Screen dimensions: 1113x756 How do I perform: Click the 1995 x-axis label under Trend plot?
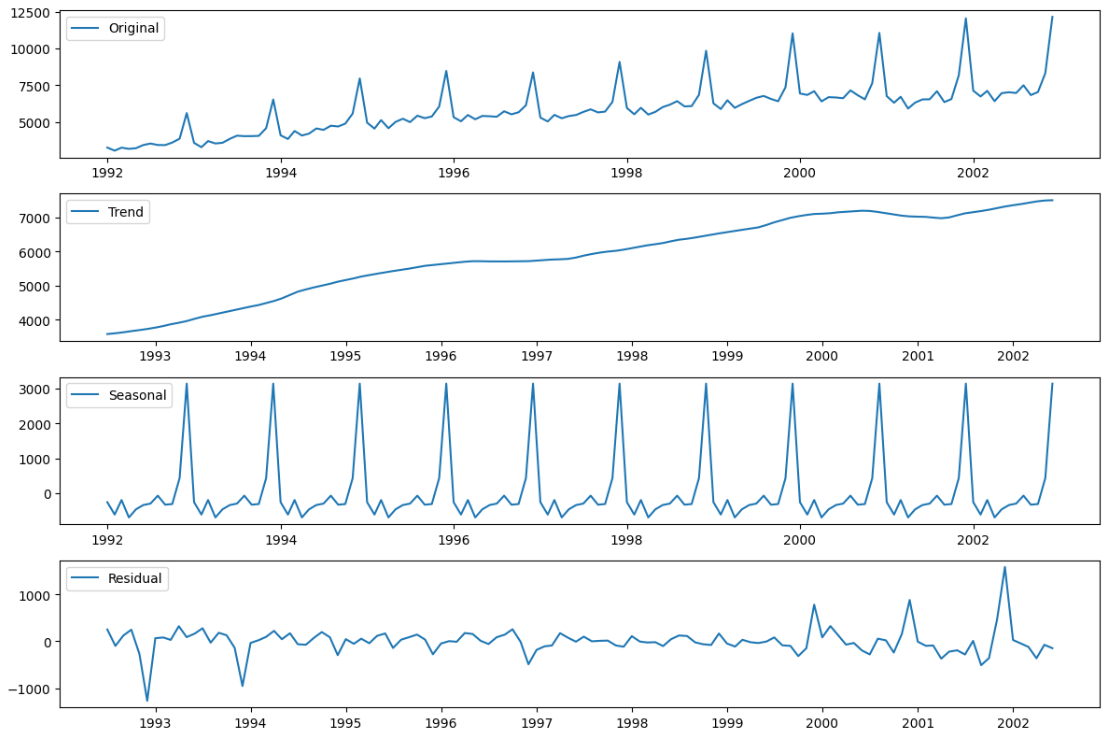click(346, 356)
